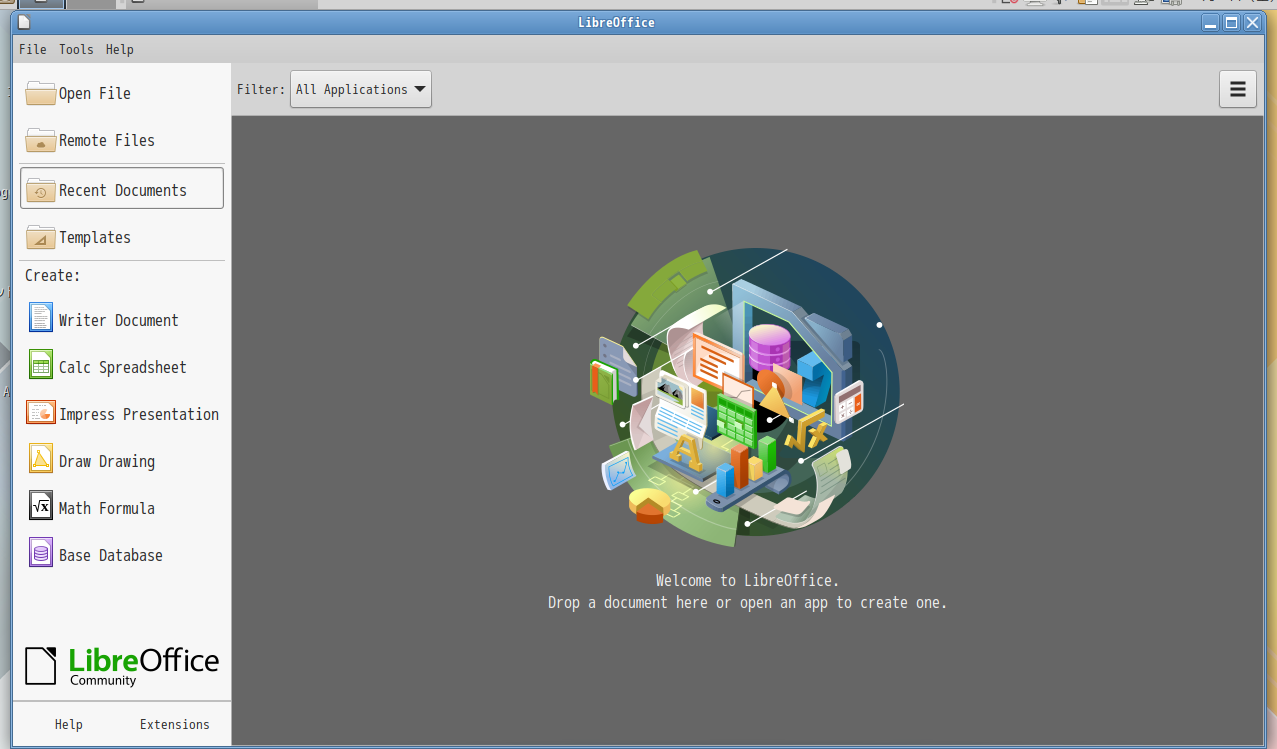Click the 'Drop a document here' text line
The width and height of the screenshot is (1277, 749).
click(747, 603)
